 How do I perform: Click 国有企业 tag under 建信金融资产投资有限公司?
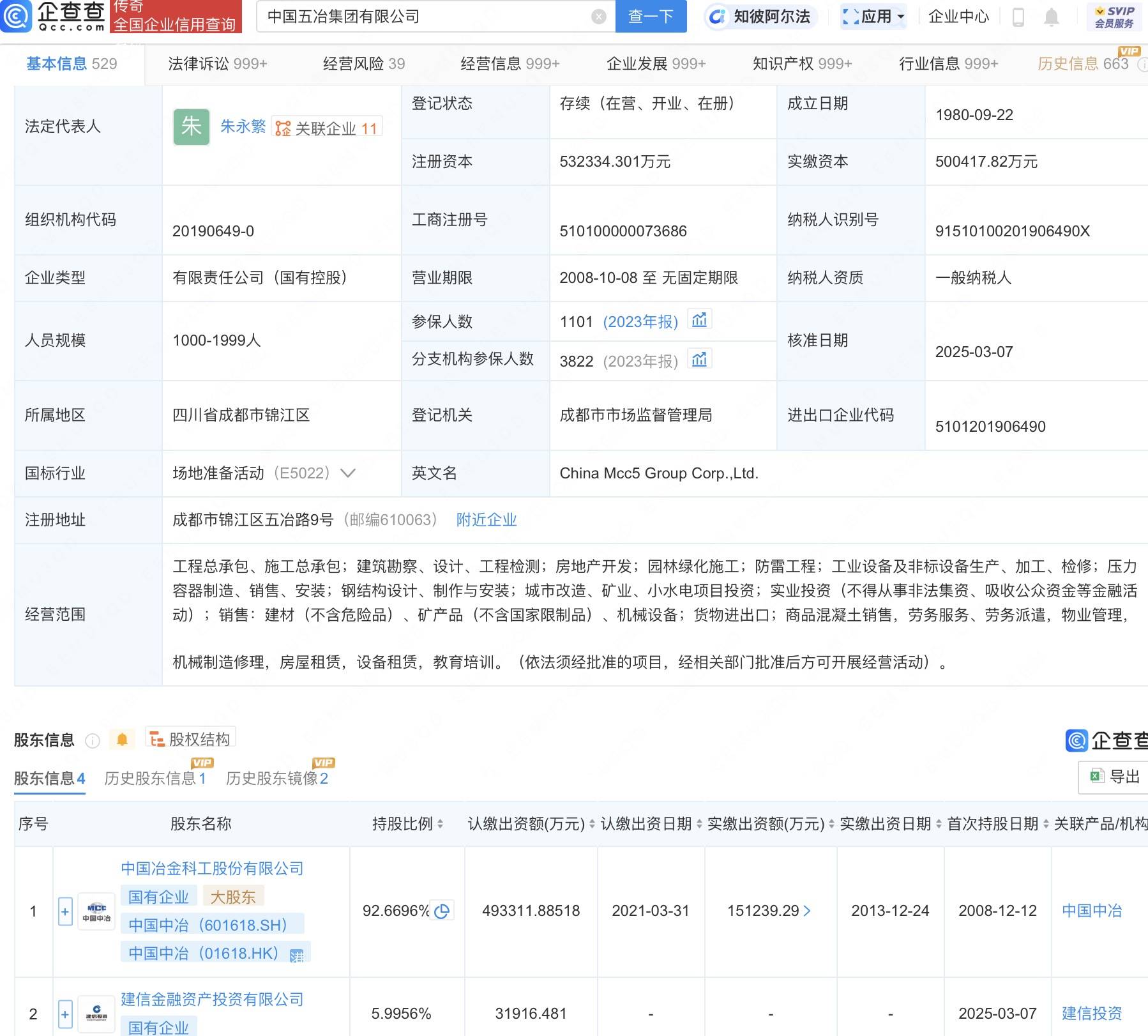(158, 1027)
